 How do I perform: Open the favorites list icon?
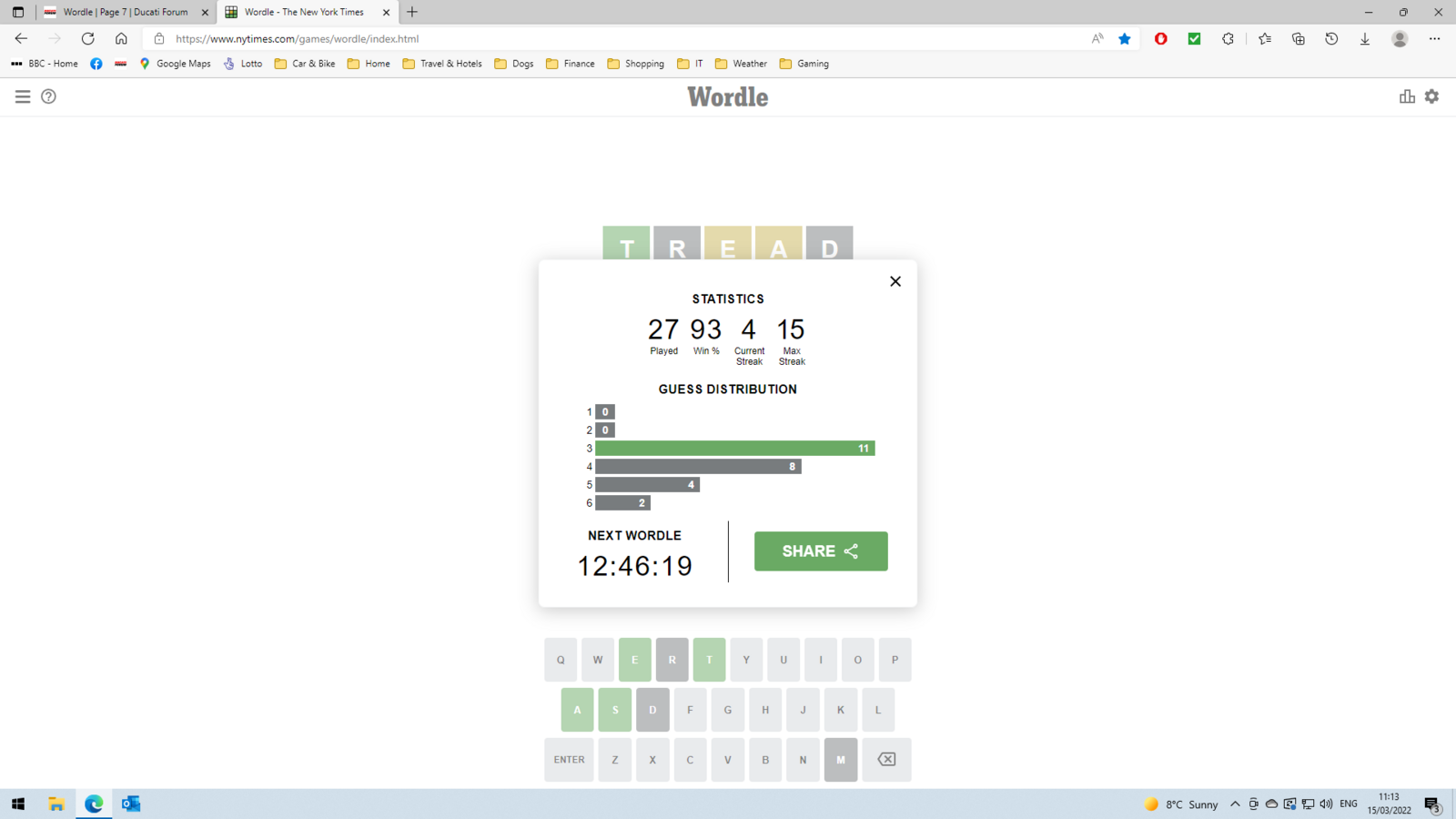[x=1265, y=38]
